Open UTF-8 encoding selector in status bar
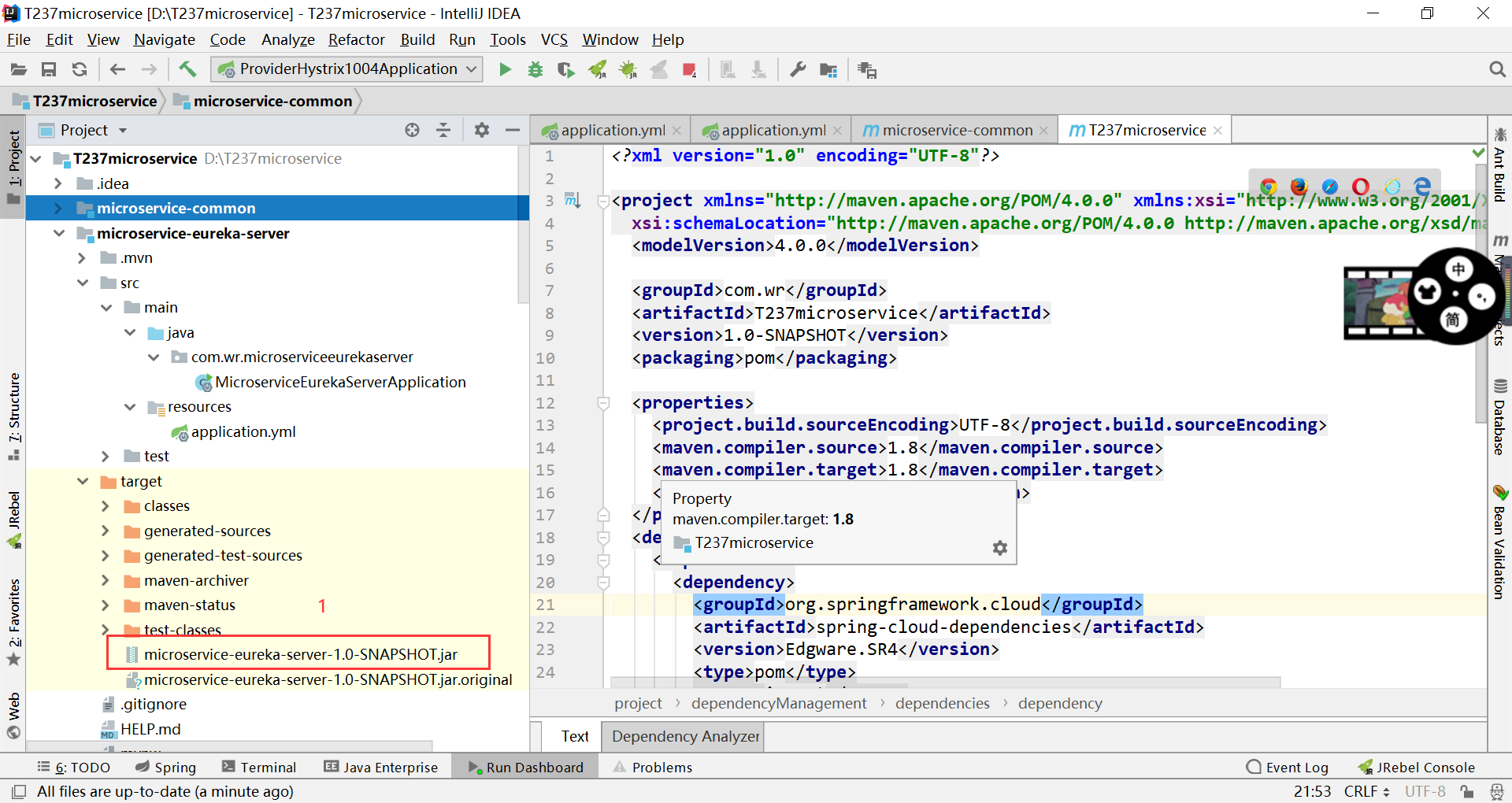The width and height of the screenshot is (1512, 803). 1425,791
